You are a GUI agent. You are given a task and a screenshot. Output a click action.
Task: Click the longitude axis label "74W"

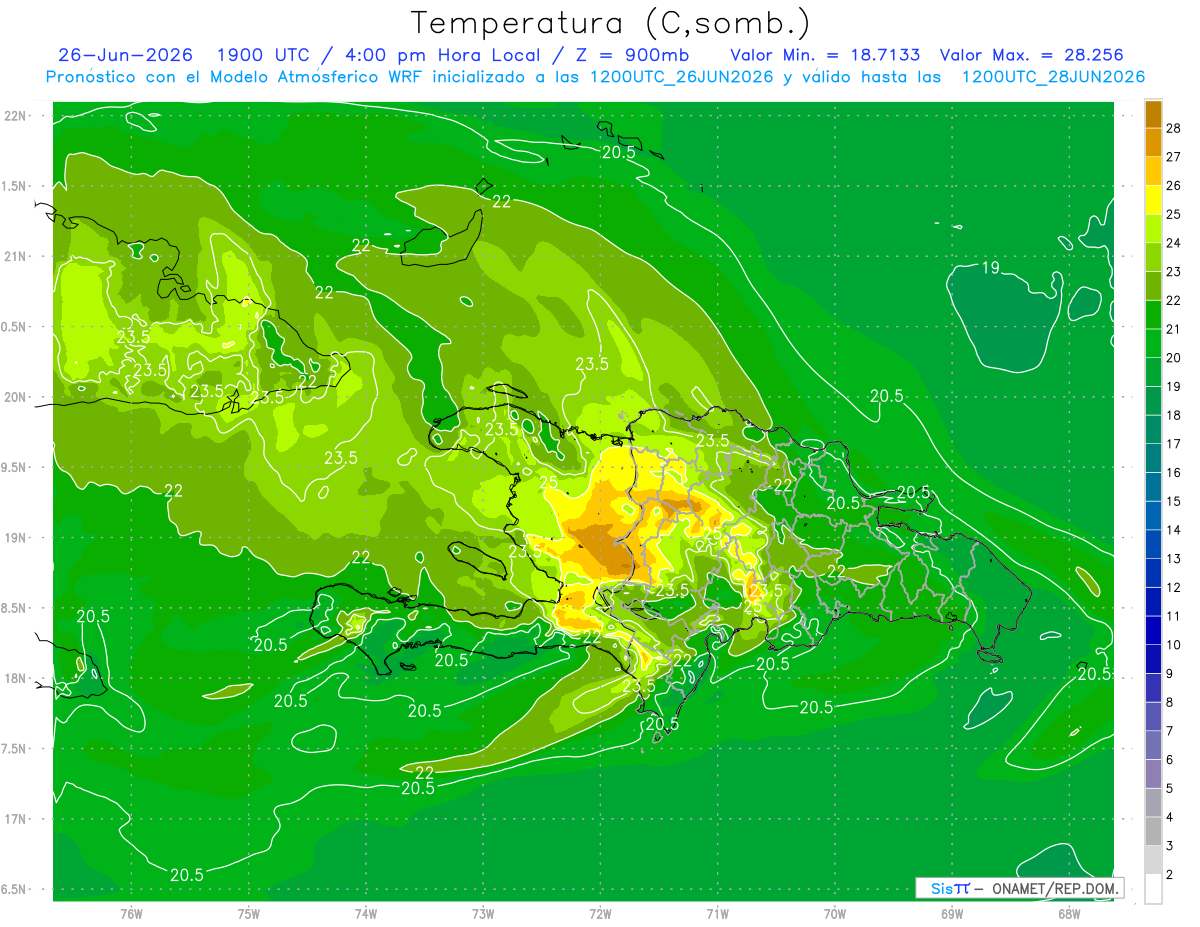click(365, 914)
